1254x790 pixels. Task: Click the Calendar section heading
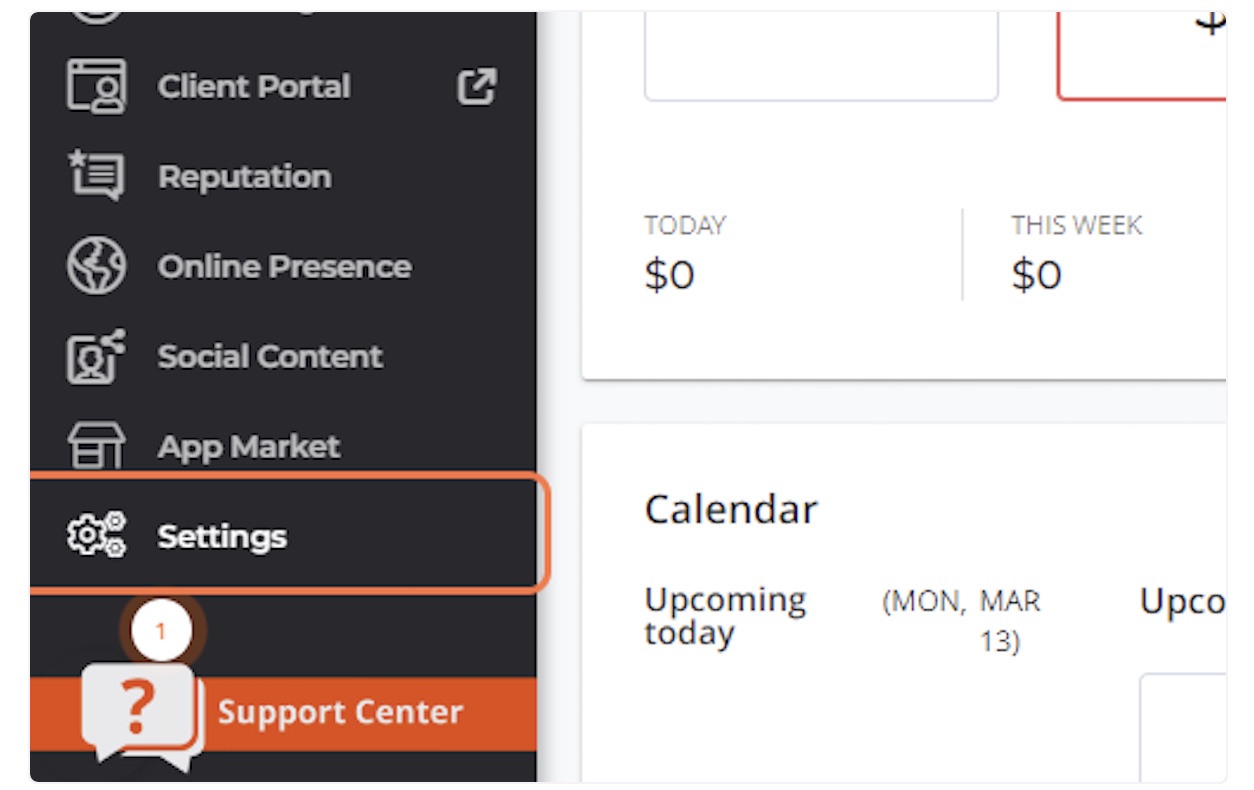point(731,509)
